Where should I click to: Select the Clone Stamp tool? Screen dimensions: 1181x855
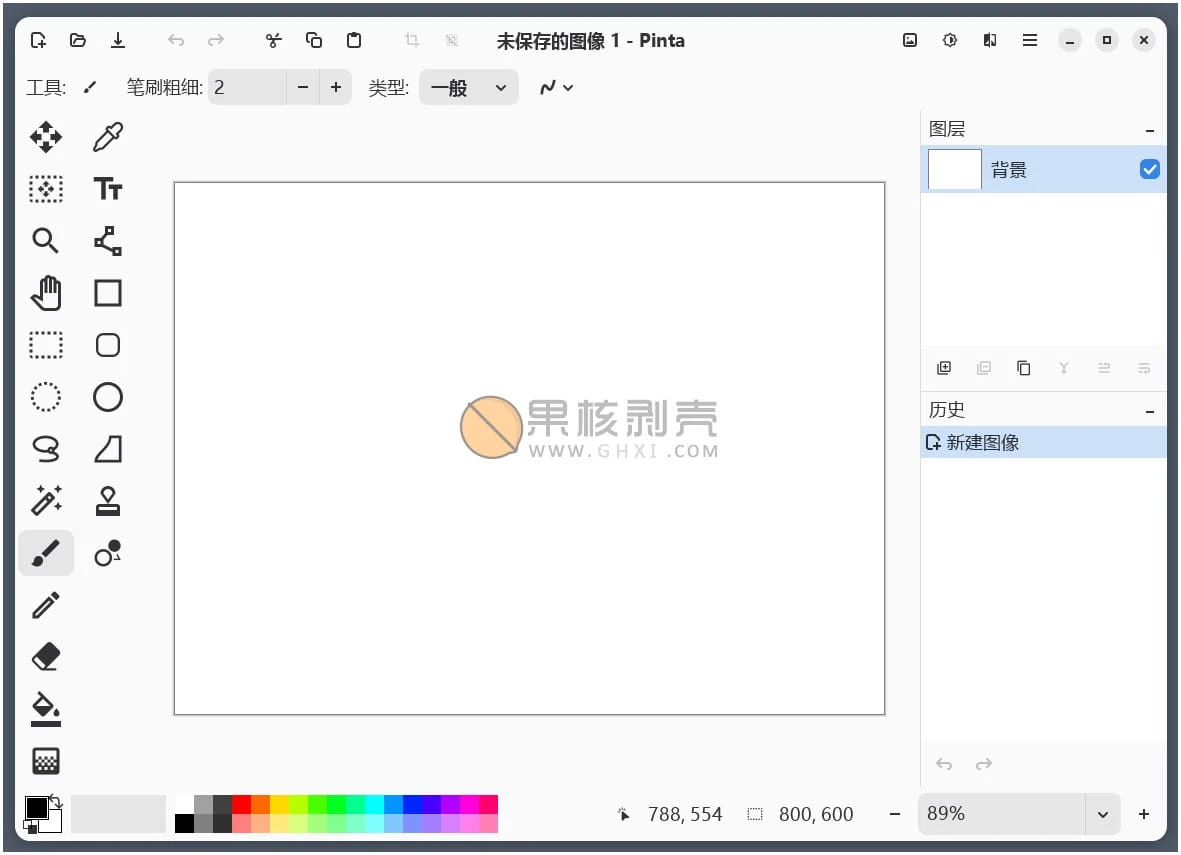coord(107,500)
